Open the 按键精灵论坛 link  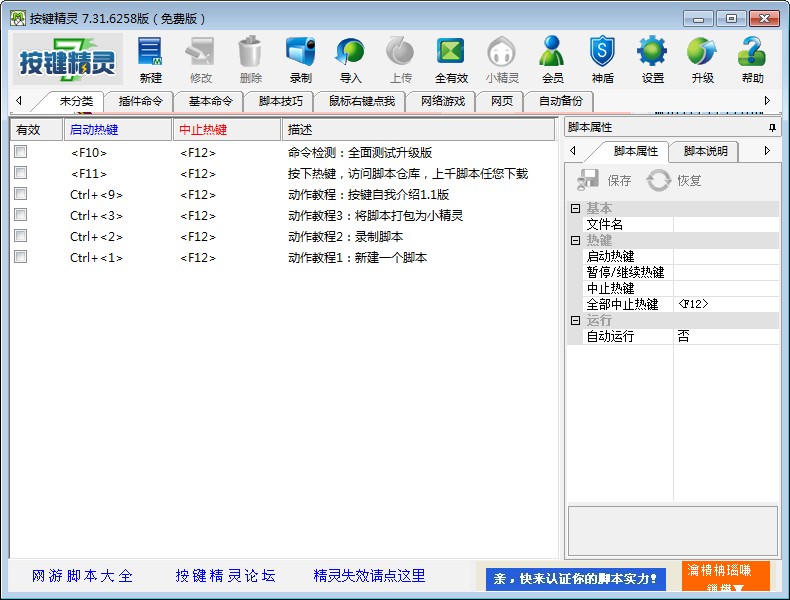coord(225,575)
